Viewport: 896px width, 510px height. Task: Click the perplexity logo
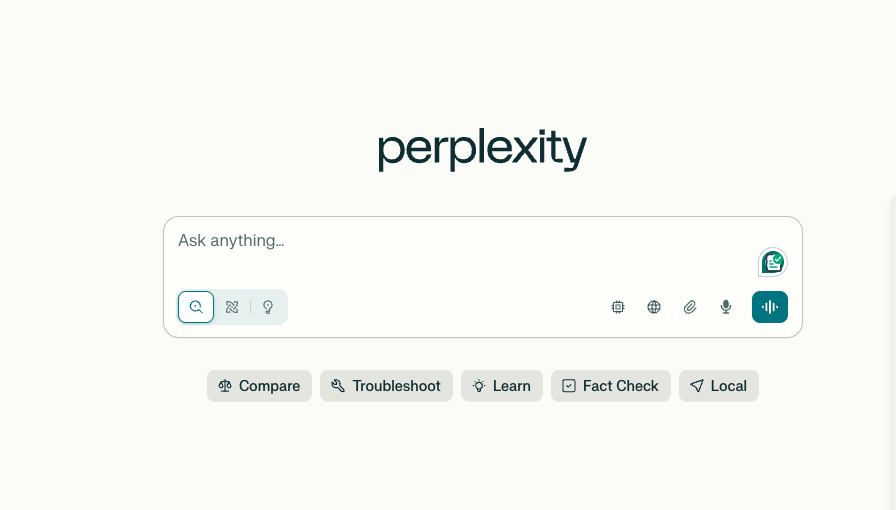click(x=482, y=150)
